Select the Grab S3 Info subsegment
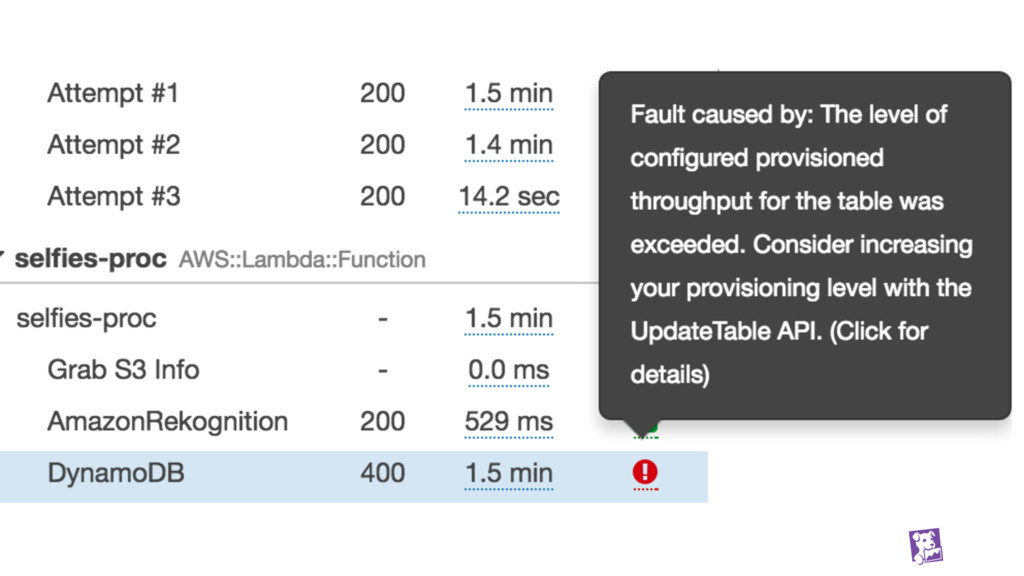Screen dimensions: 1024x576 click(x=123, y=370)
